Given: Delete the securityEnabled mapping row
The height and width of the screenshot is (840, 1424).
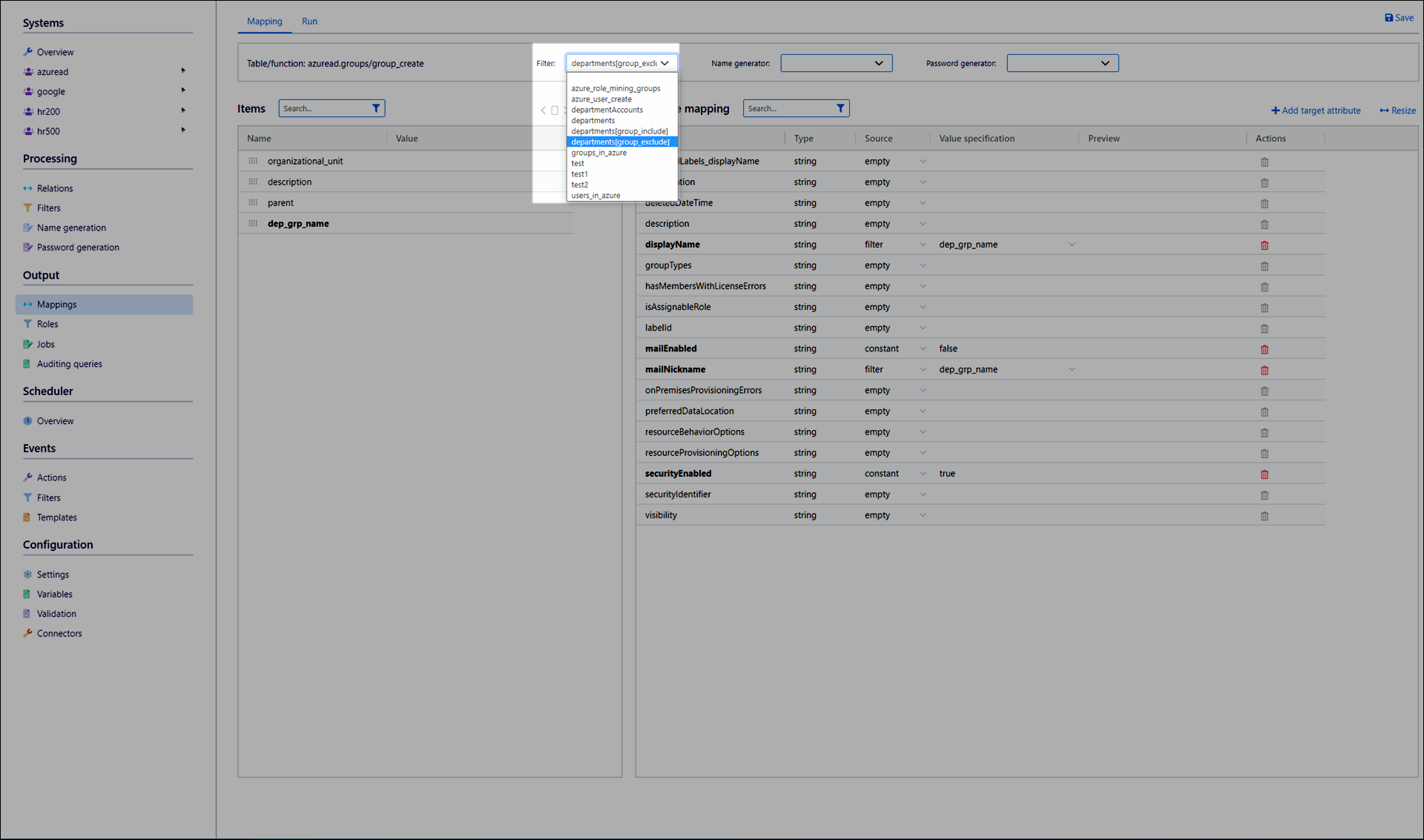Looking at the screenshot, I should point(1265,474).
